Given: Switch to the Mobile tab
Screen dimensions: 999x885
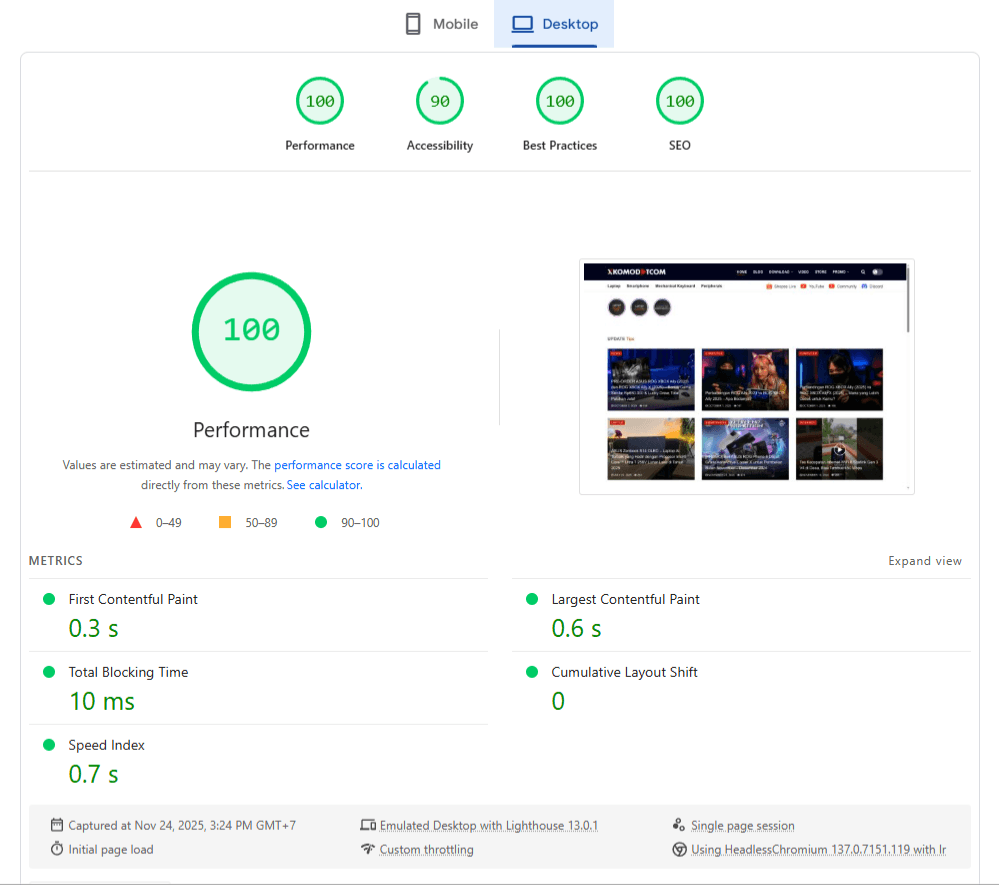Looking at the screenshot, I should [x=441, y=24].
